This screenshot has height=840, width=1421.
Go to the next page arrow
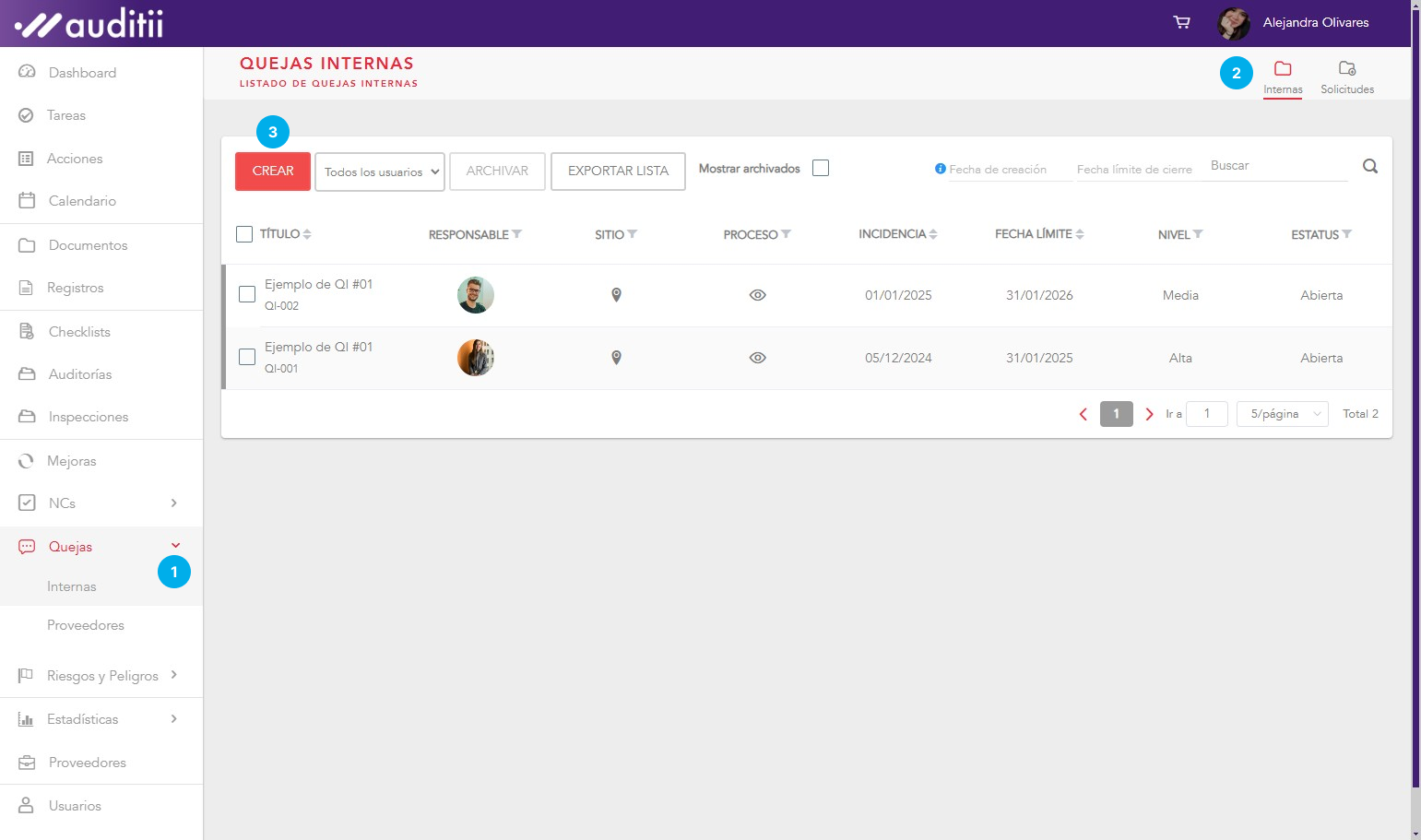(1149, 414)
